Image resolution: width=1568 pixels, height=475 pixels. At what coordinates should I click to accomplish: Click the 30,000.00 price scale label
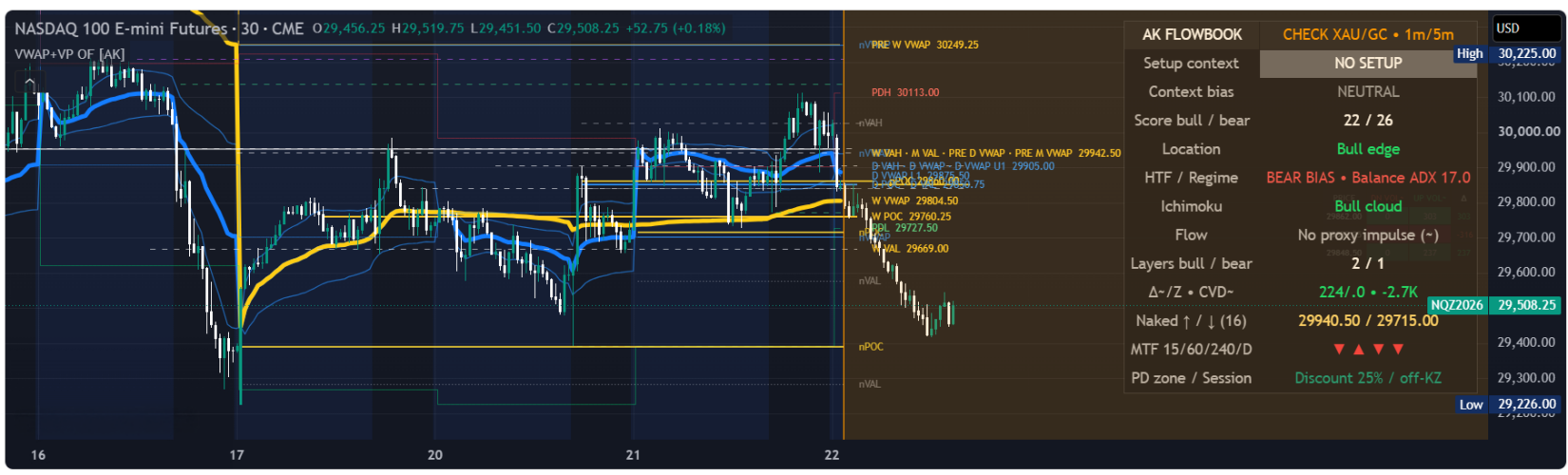[x=1529, y=132]
